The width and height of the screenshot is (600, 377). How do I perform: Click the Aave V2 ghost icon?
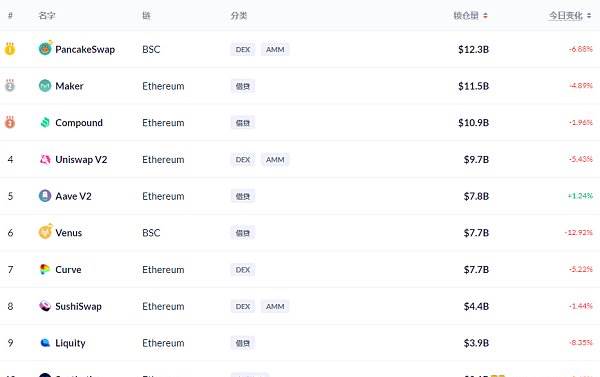(45, 196)
